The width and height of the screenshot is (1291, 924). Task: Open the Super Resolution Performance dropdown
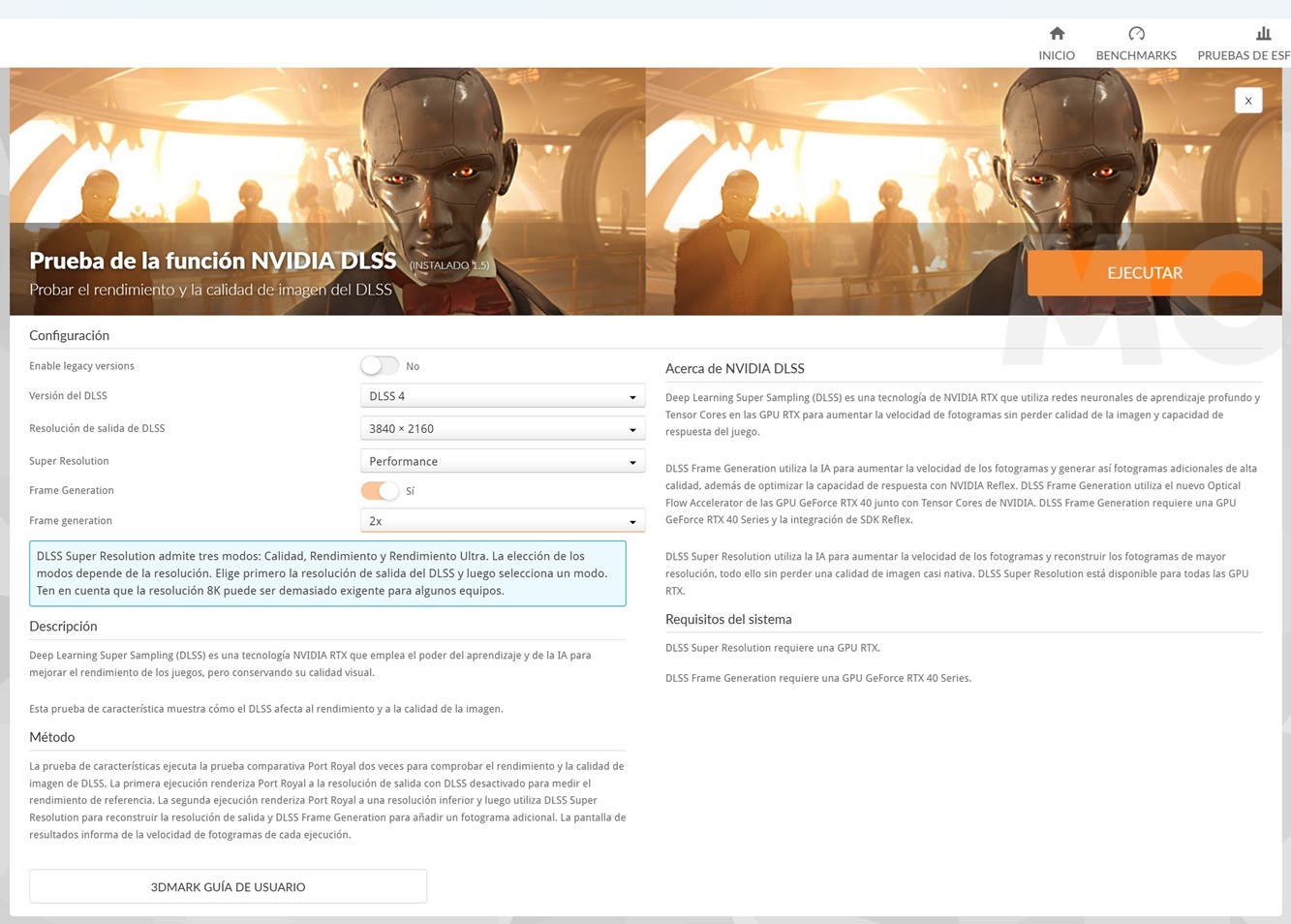(502, 462)
